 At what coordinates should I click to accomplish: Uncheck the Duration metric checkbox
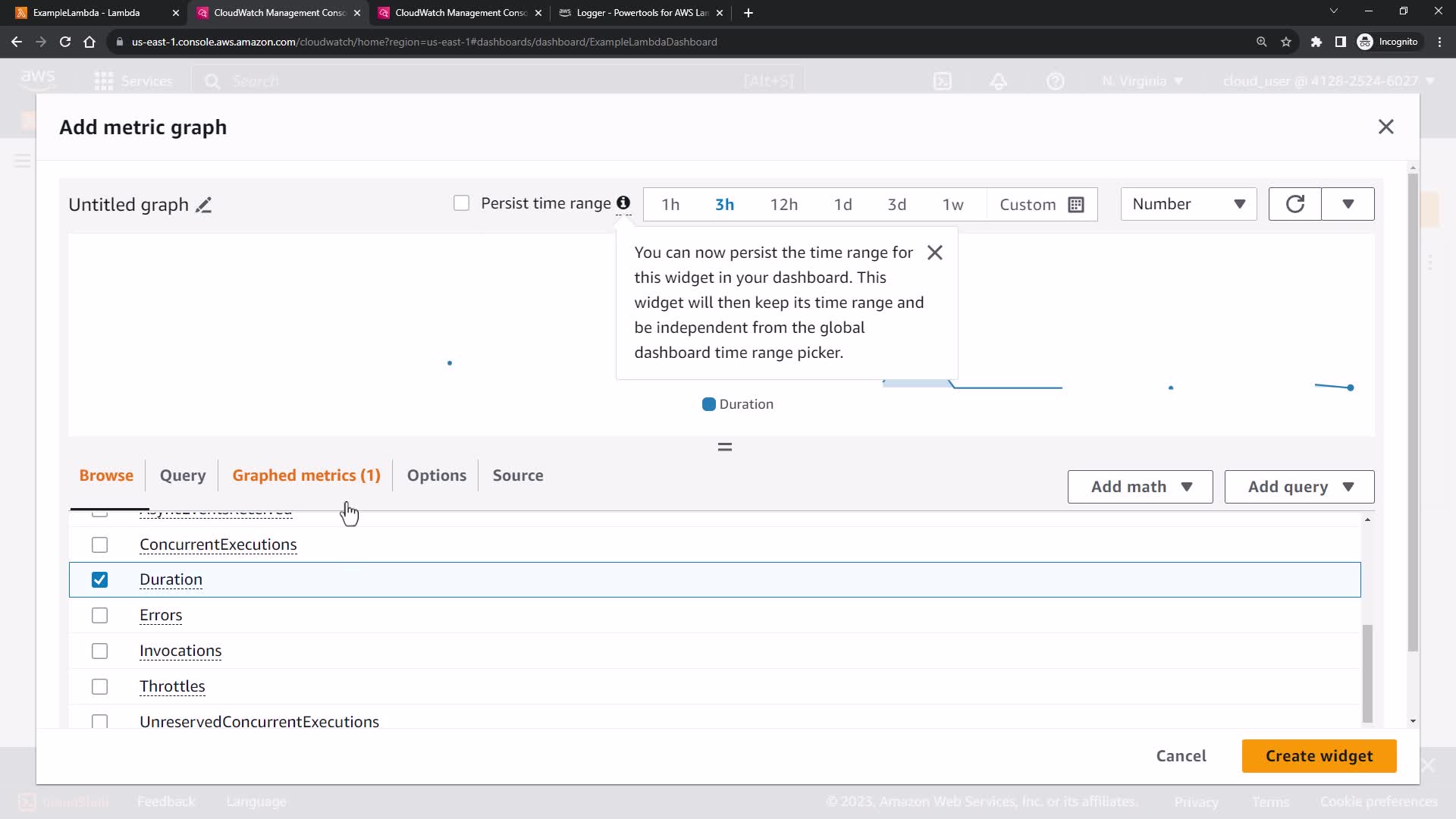click(x=99, y=579)
